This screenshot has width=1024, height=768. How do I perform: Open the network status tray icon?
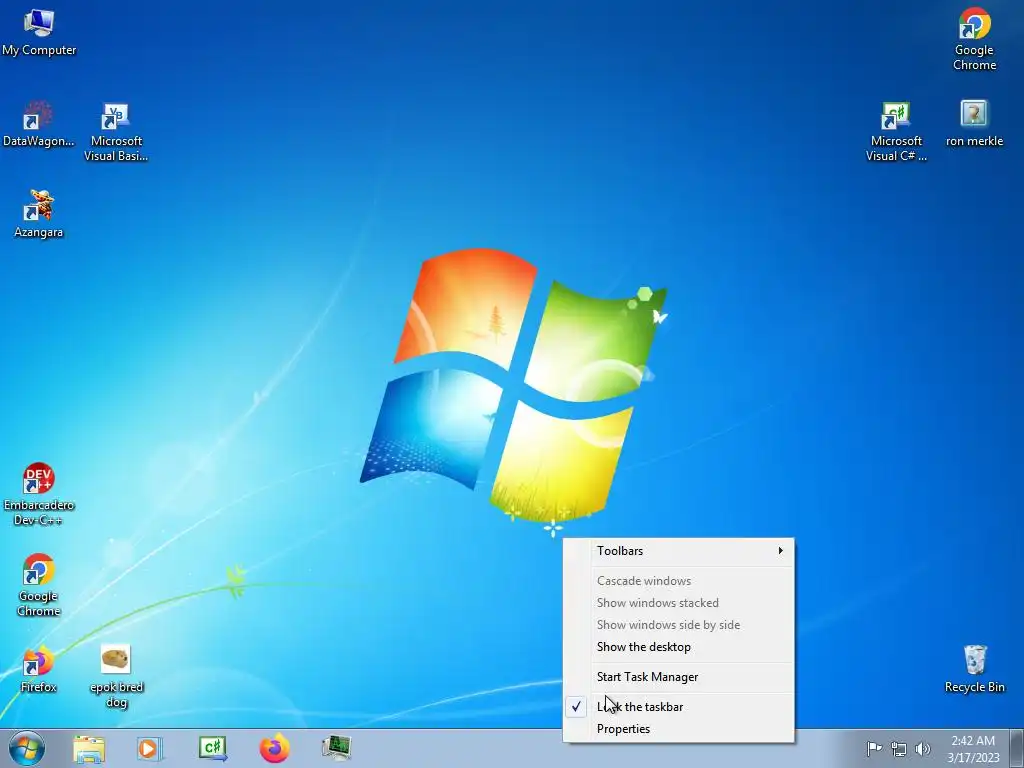pyautogui.click(x=899, y=749)
